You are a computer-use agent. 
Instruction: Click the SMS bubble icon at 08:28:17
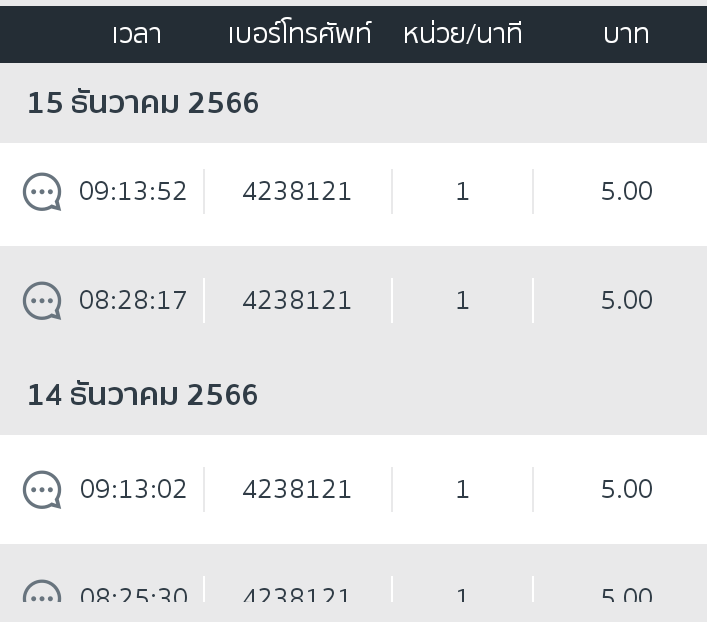click(42, 301)
